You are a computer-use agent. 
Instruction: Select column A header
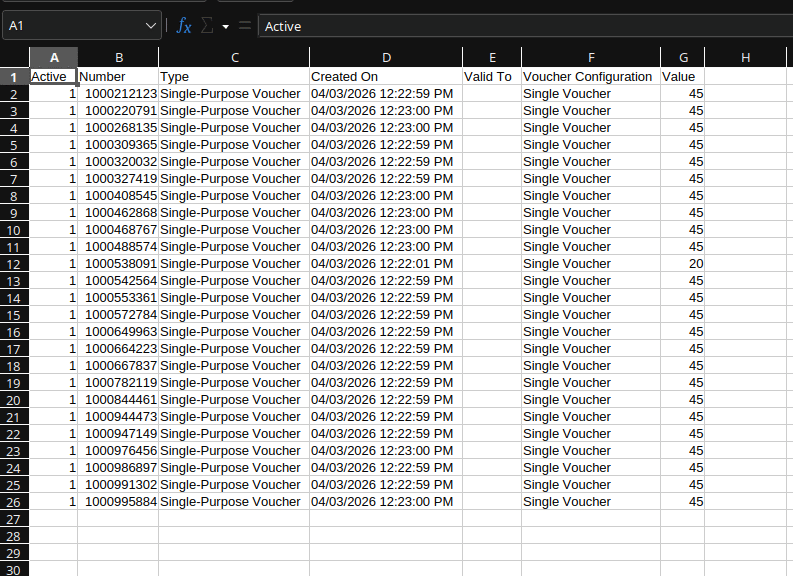pyautogui.click(x=54, y=58)
